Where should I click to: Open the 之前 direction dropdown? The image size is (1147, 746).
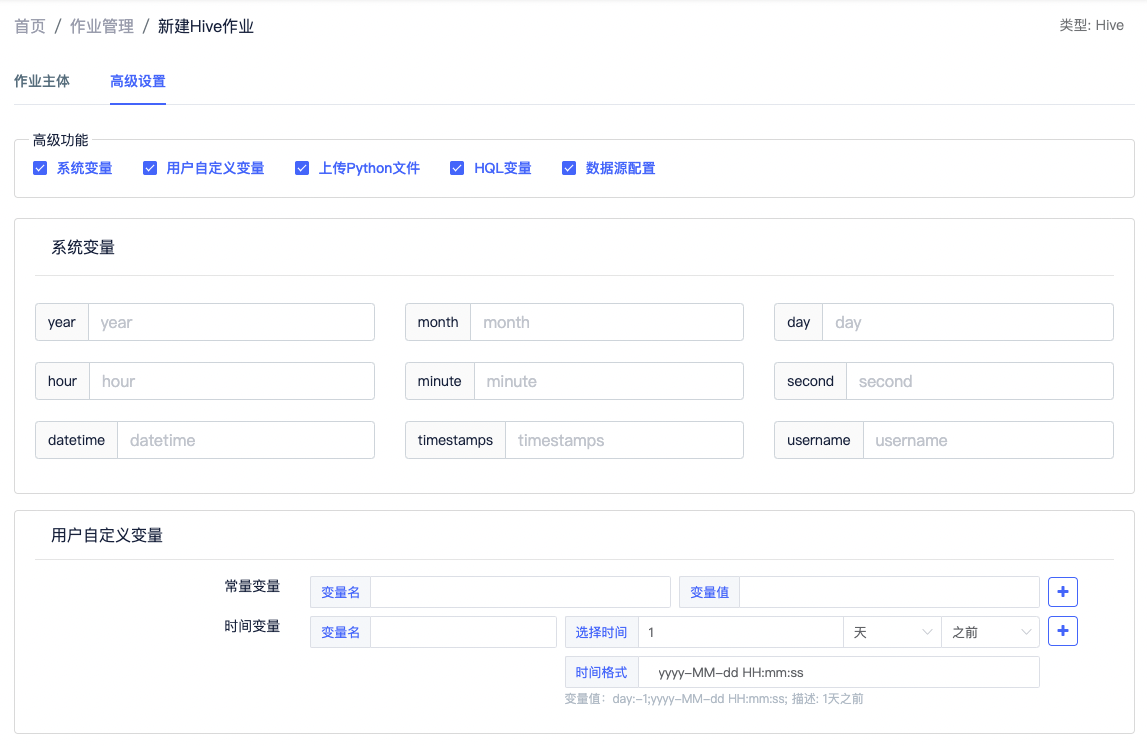coord(990,632)
